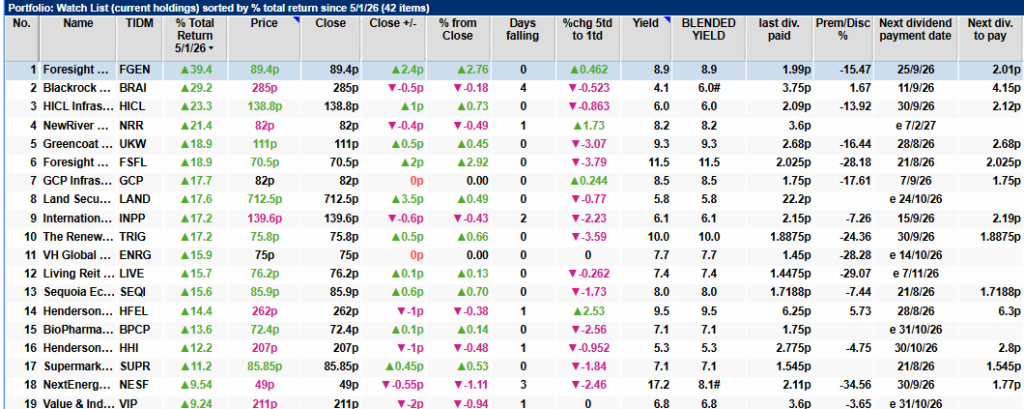
Task: Click the last div. paid header
Action: [781, 29]
